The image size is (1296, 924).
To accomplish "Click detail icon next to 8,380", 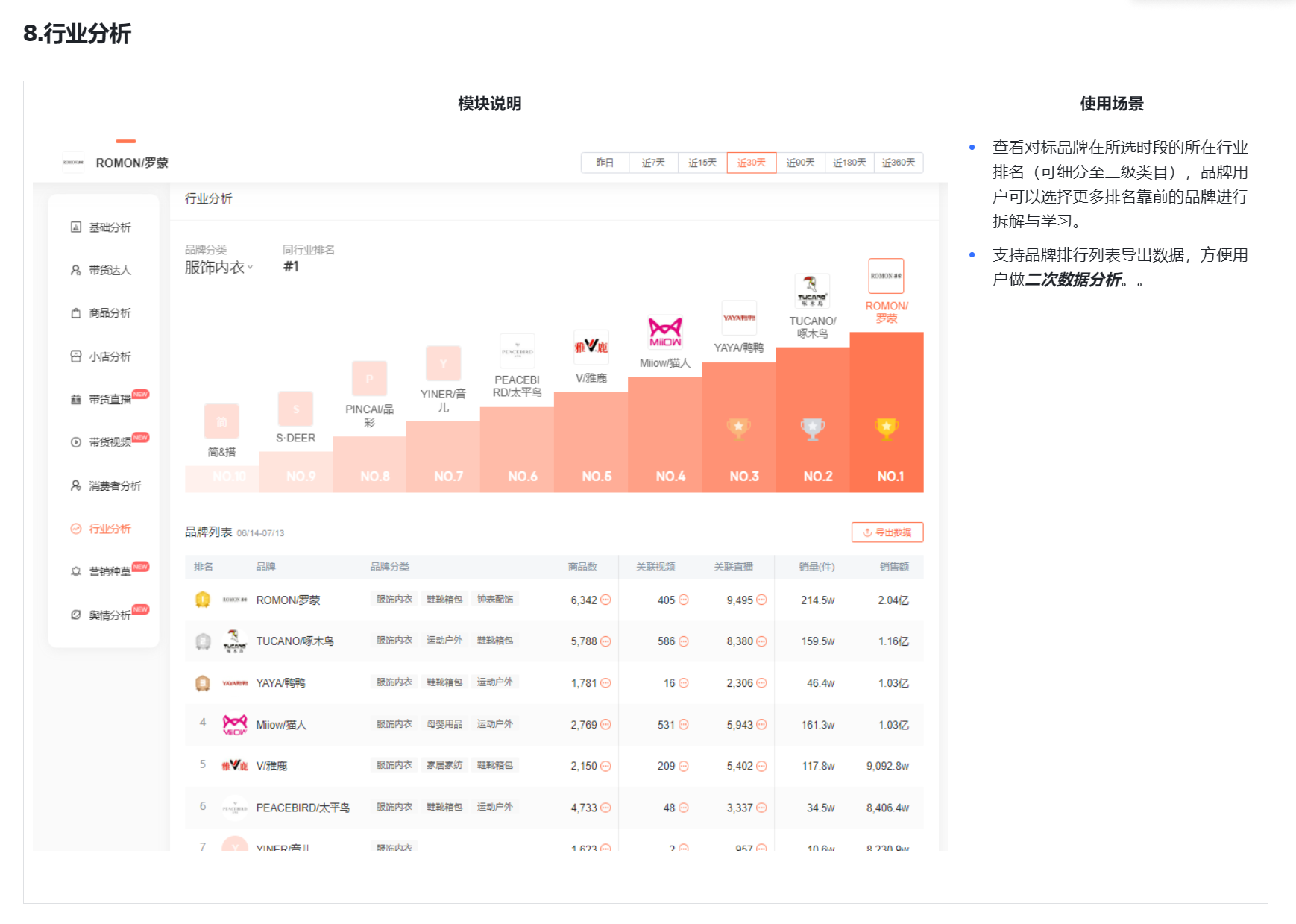I will click(x=761, y=641).
